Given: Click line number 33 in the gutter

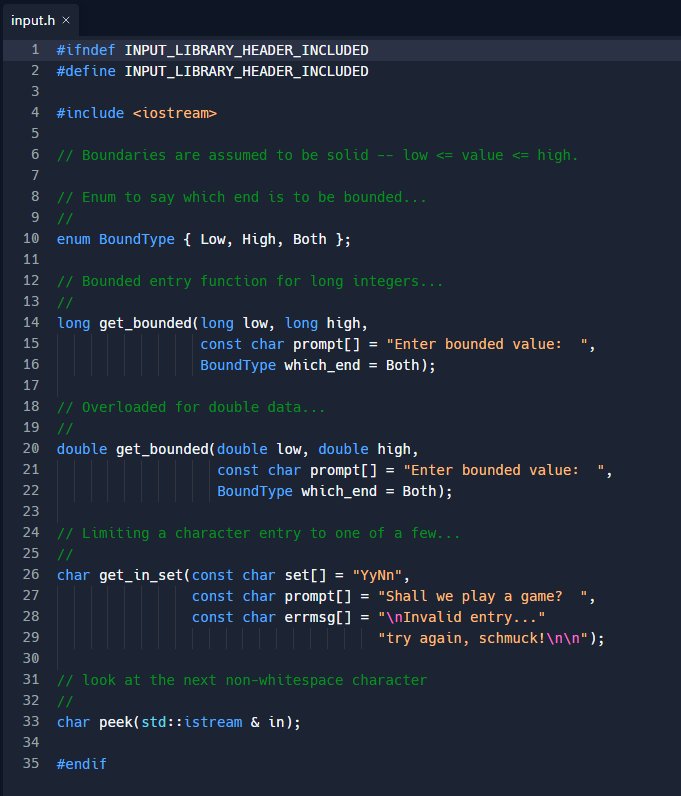Looking at the screenshot, I should pyautogui.click(x=31, y=721).
